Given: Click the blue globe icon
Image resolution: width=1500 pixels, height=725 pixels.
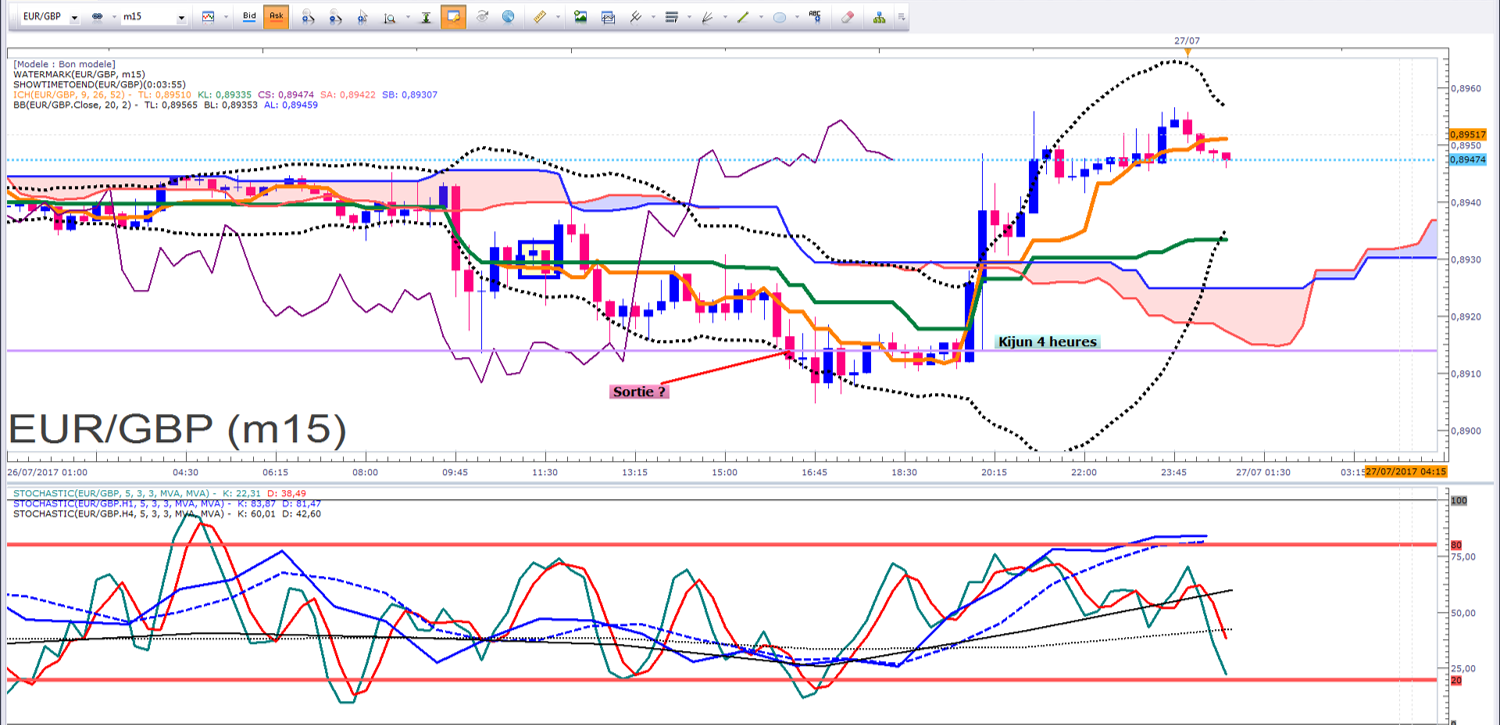Looking at the screenshot, I should (509, 17).
